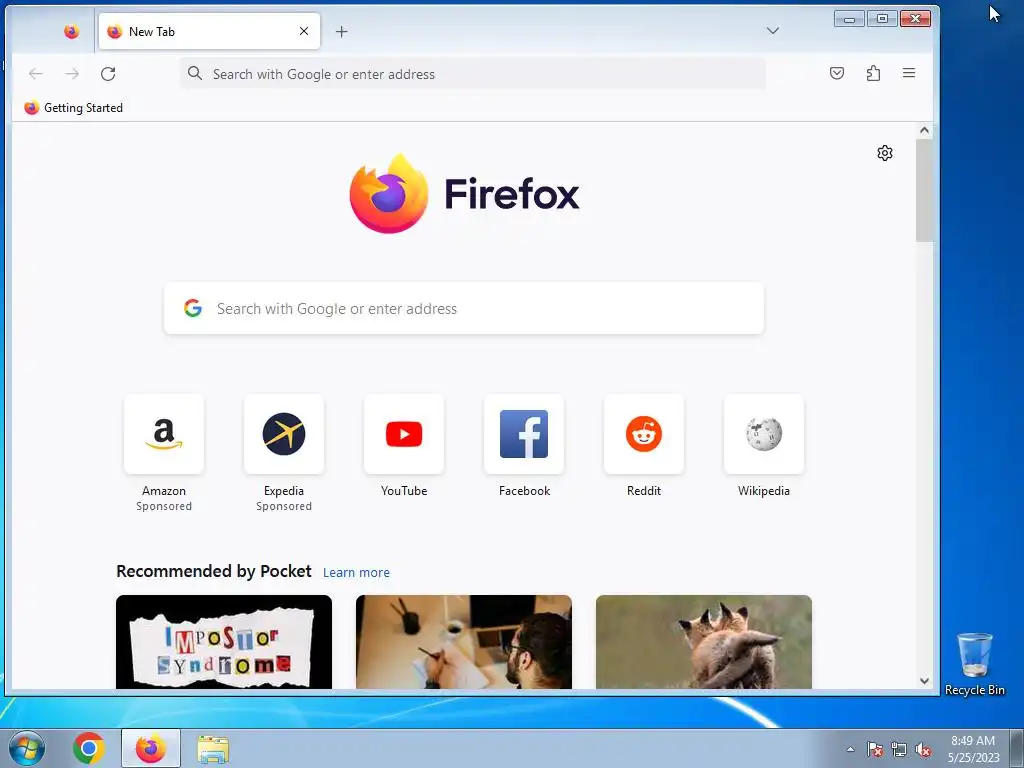Click the scrollbar down arrow
The height and width of the screenshot is (768, 1024).
(924, 680)
